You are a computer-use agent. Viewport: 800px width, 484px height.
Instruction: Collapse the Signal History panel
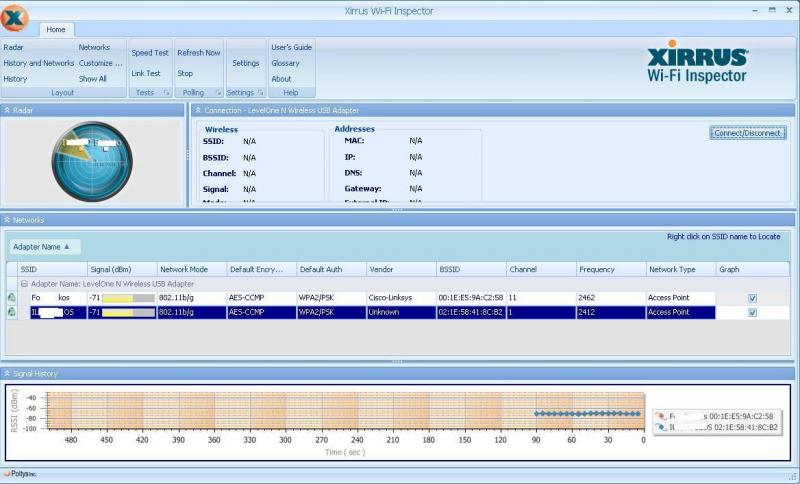pyautogui.click(x=7, y=374)
